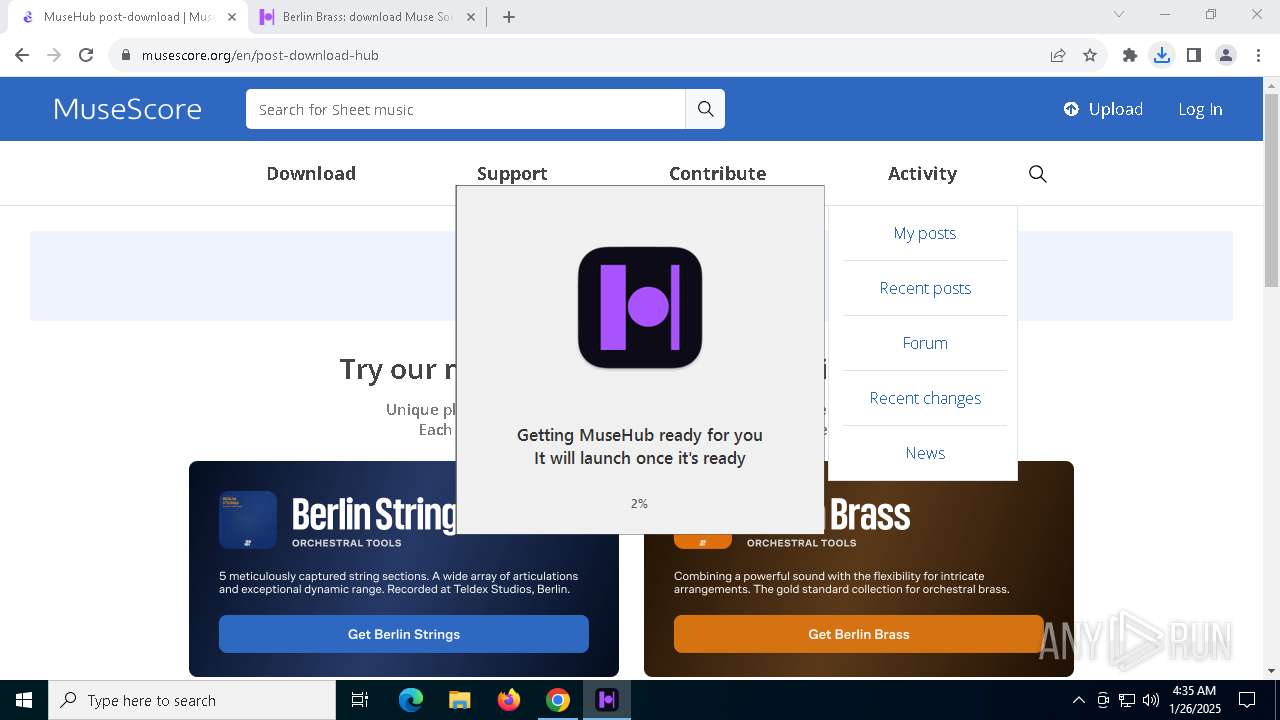Open the Chrome profile avatar
The image size is (1280, 720).
1226,55
